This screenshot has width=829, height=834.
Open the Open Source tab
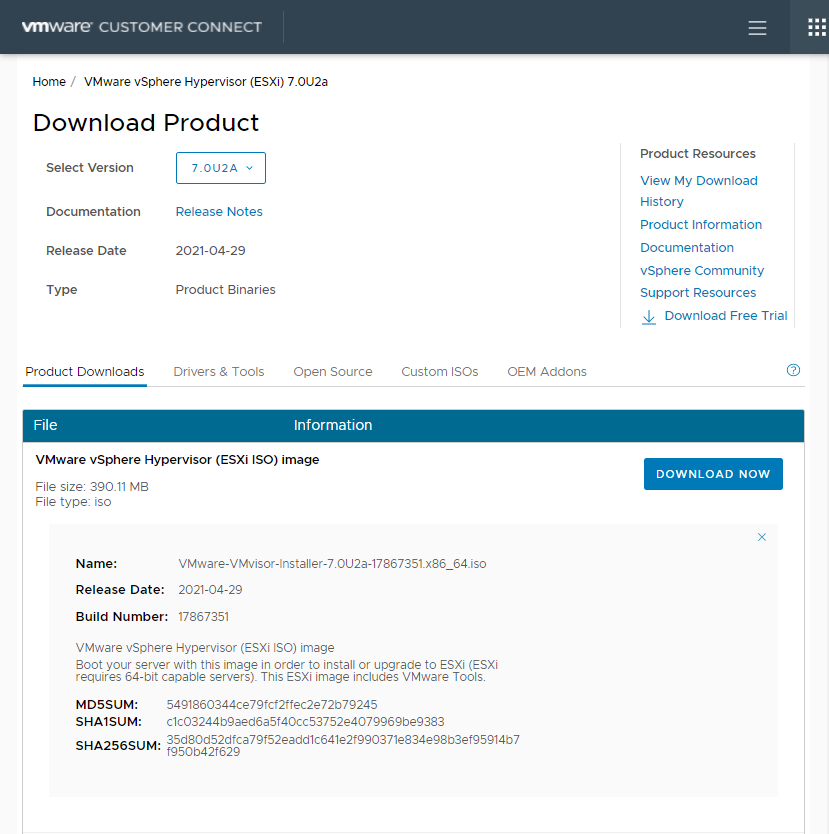pyautogui.click(x=333, y=372)
